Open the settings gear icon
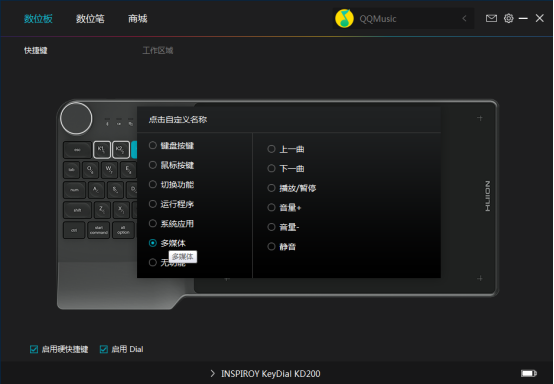554x384 pixels. click(508, 18)
